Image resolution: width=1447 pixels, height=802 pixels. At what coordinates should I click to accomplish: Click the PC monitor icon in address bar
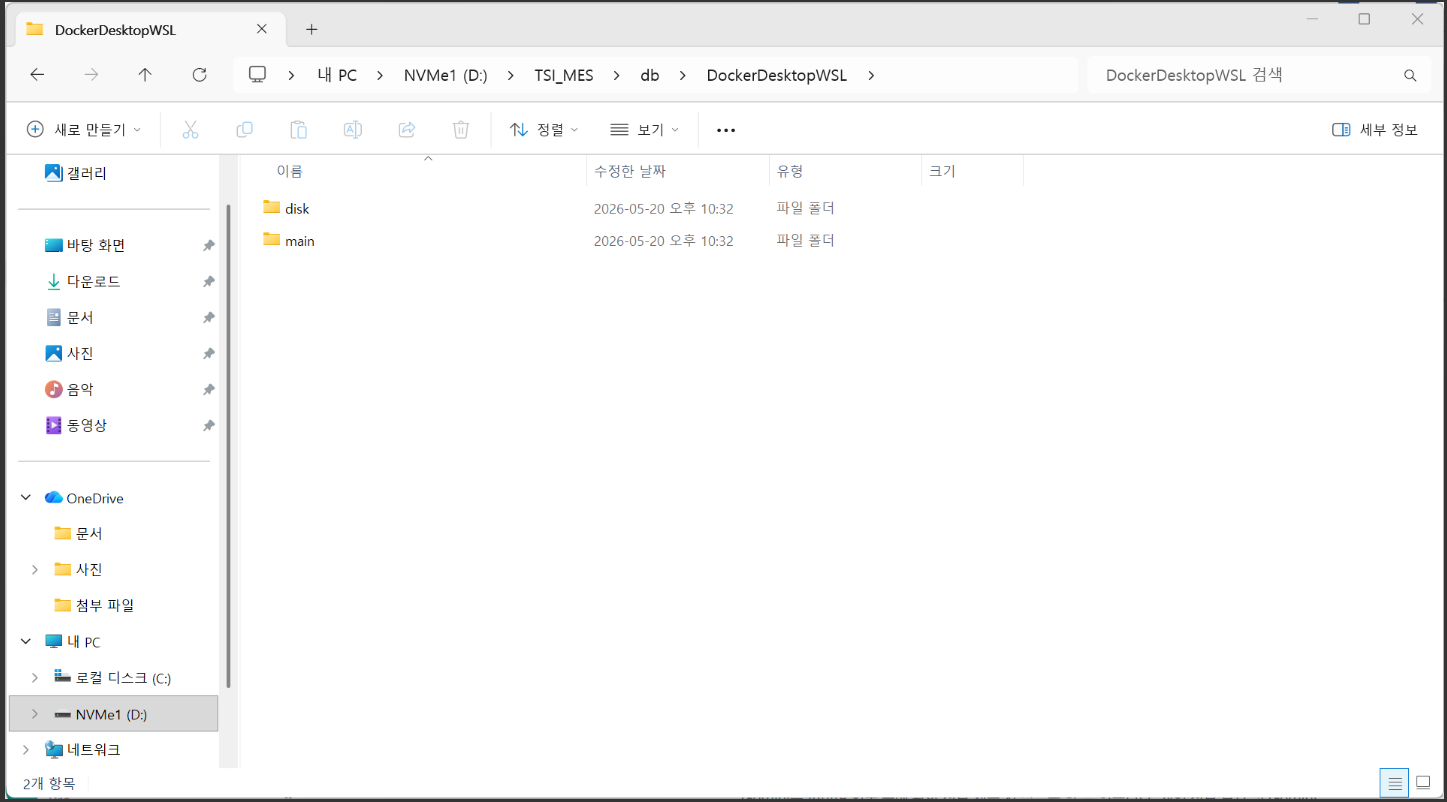click(x=258, y=75)
